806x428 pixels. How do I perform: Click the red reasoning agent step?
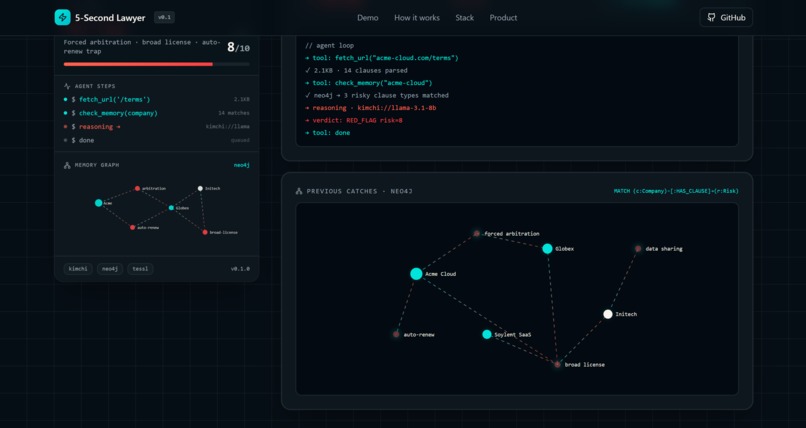157,126
